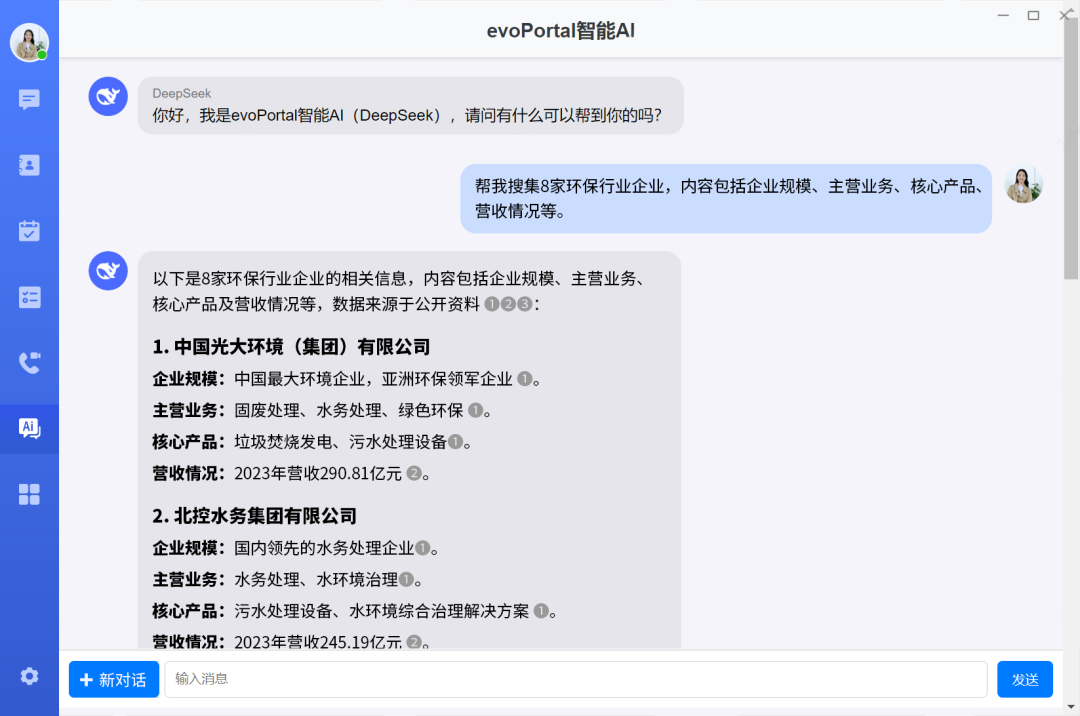The height and width of the screenshot is (716, 1080).
Task: Open the Apps grid icon in sidebar
Action: click(29, 494)
